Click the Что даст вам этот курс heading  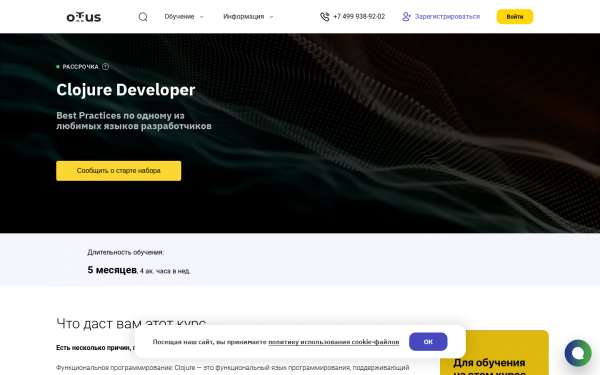click(131, 323)
